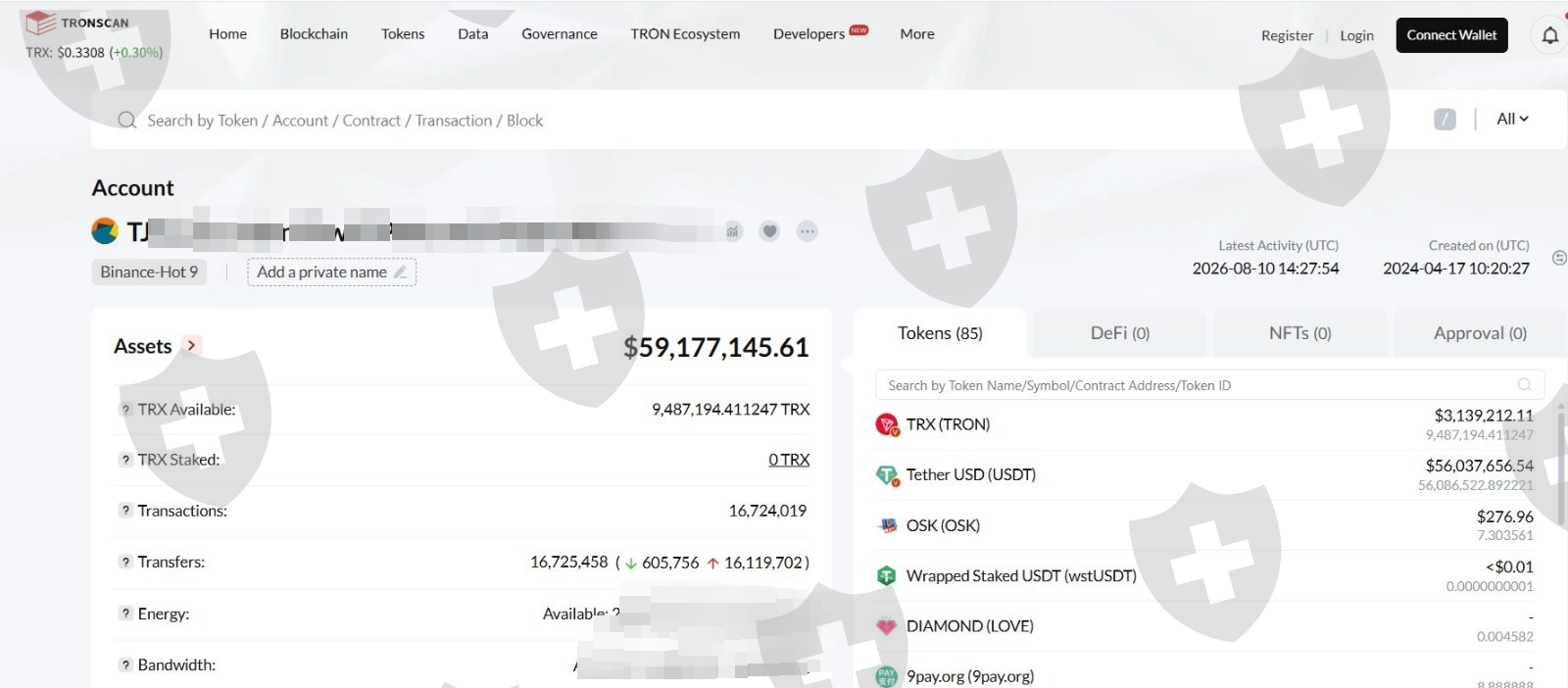The width and height of the screenshot is (1568, 688).
Task: Switch to the DeFi (0) tab
Action: pyautogui.click(x=1119, y=333)
